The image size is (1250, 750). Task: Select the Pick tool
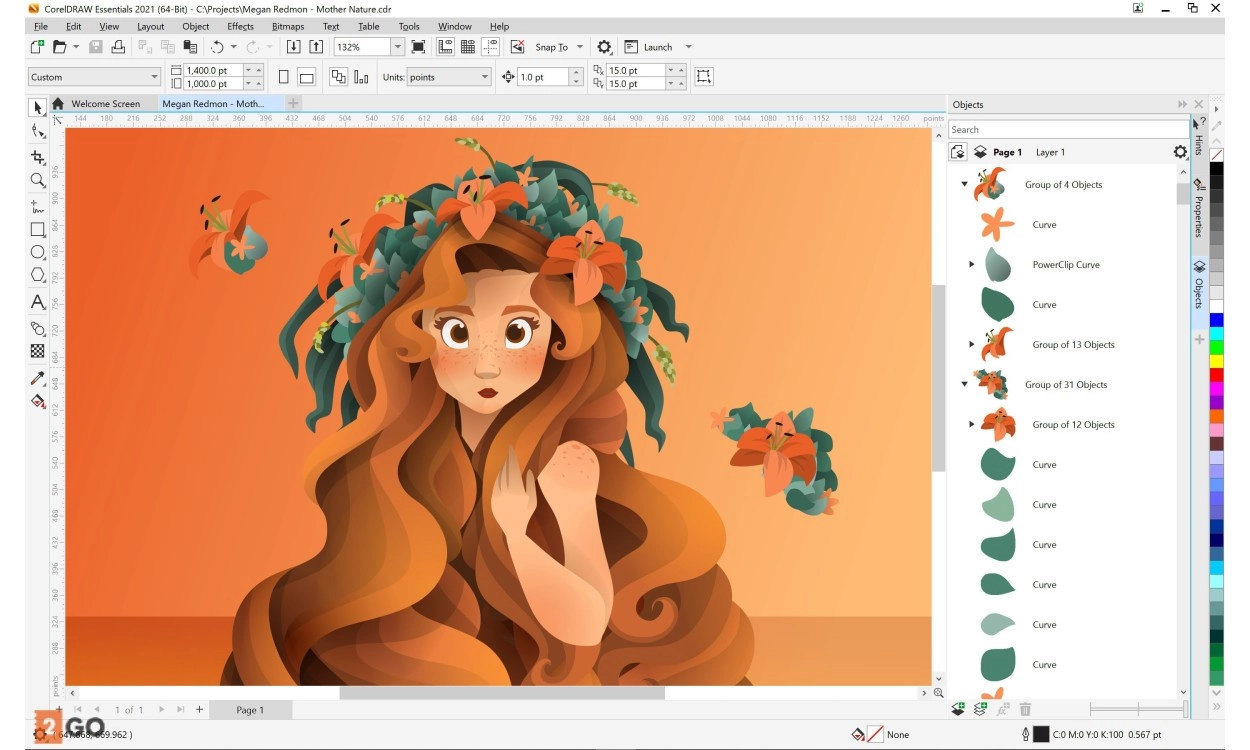pyautogui.click(x=38, y=107)
